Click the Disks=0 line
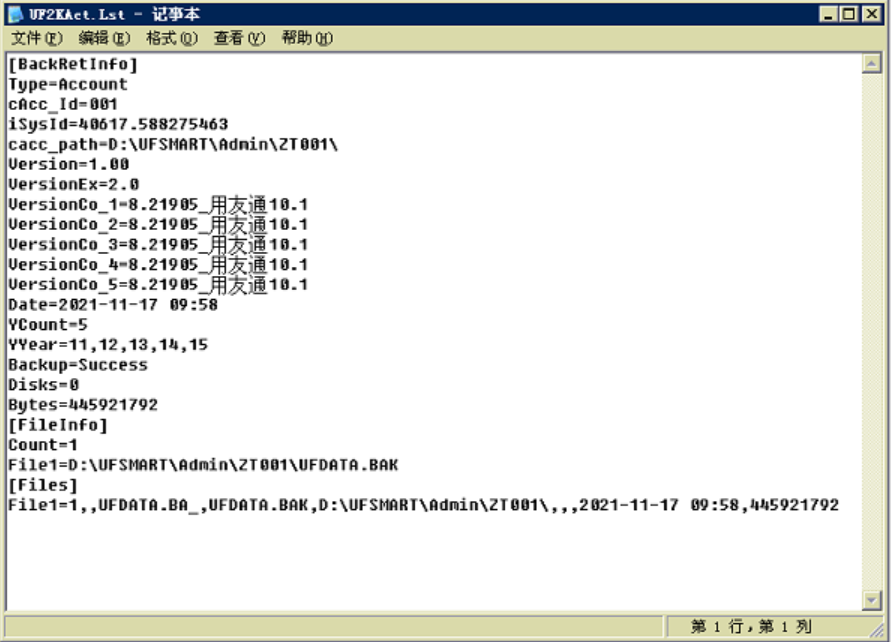The height and width of the screenshot is (642, 891). (43, 385)
